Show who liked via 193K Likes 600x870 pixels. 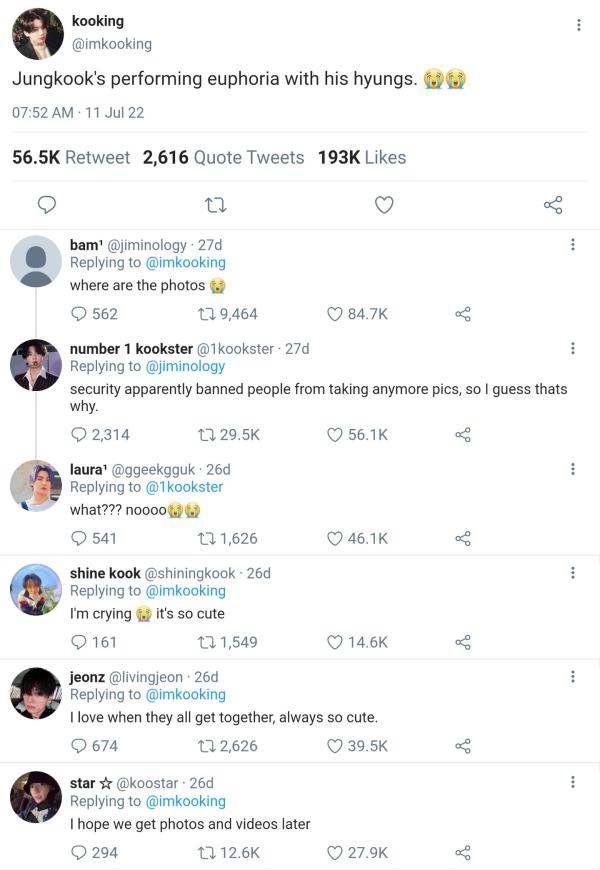(x=362, y=157)
